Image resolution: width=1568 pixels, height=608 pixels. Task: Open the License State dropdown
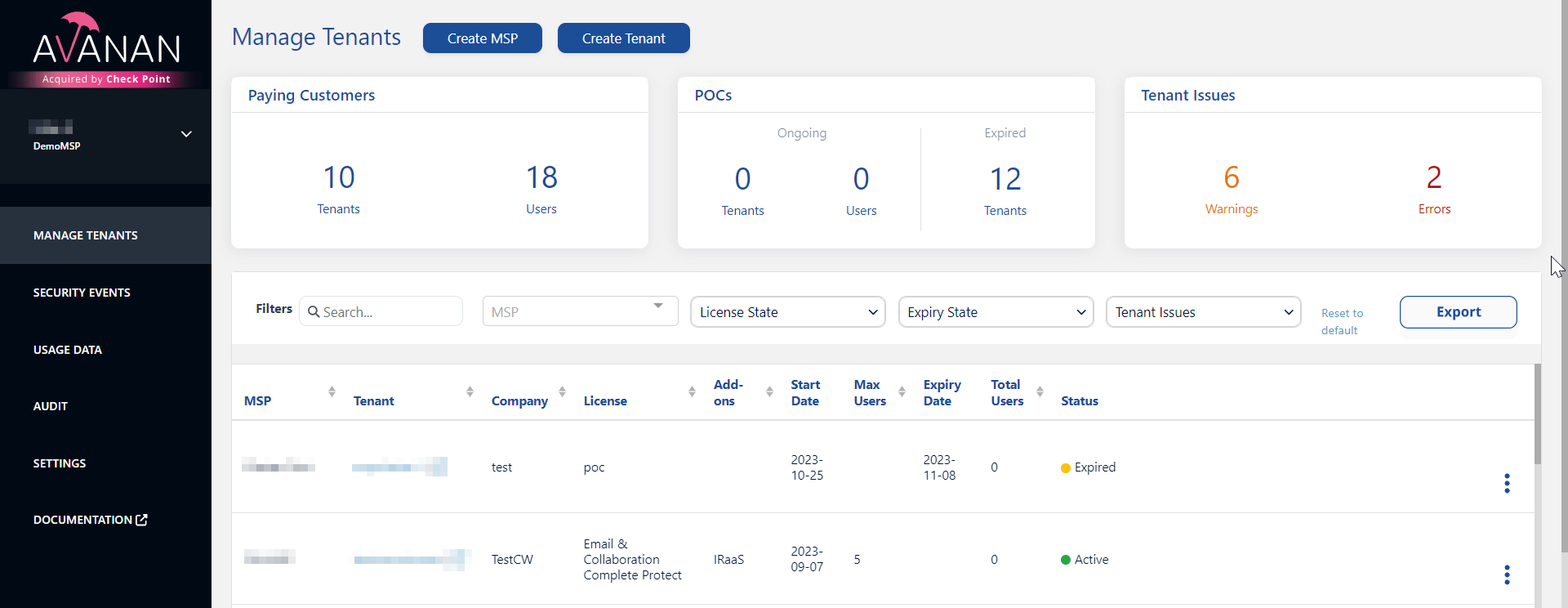tap(787, 312)
